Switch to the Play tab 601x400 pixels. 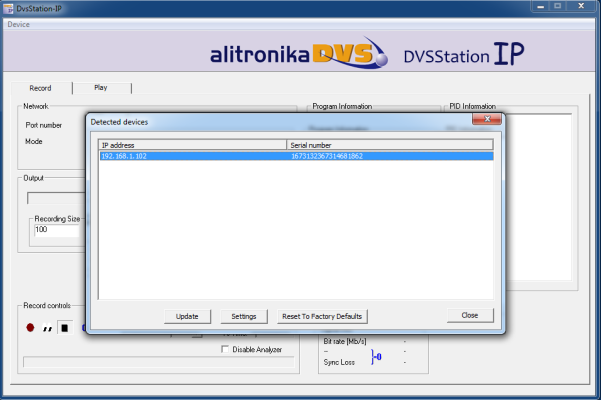[101, 88]
